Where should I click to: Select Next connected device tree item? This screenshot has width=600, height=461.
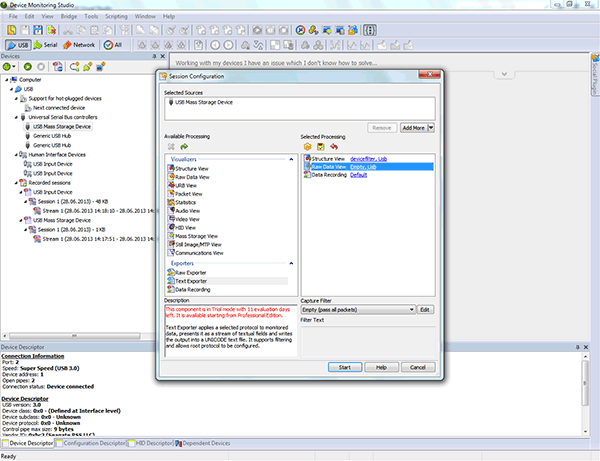tap(55, 108)
